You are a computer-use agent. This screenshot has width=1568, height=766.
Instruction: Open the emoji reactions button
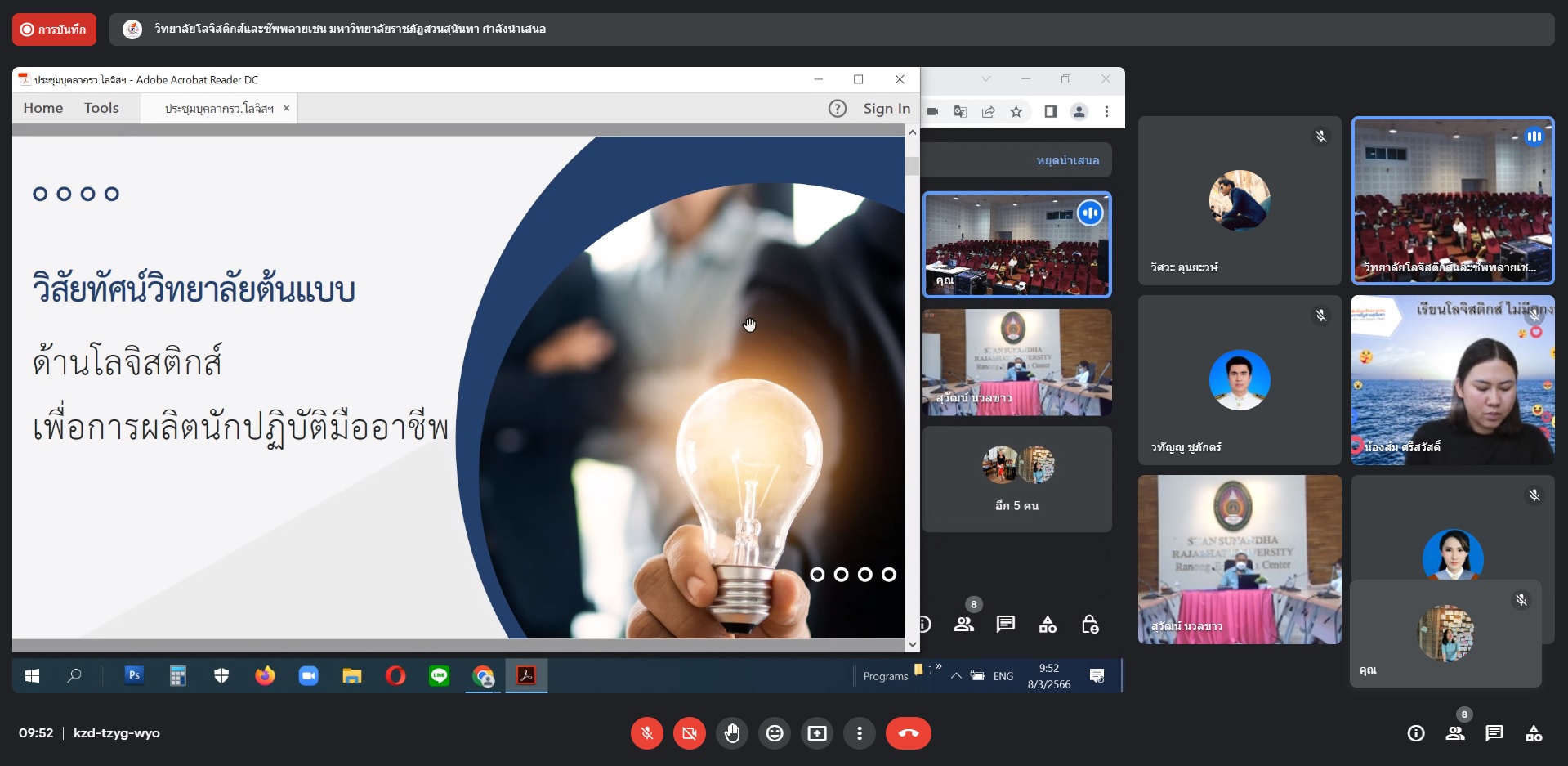pyautogui.click(x=775, y=733)
